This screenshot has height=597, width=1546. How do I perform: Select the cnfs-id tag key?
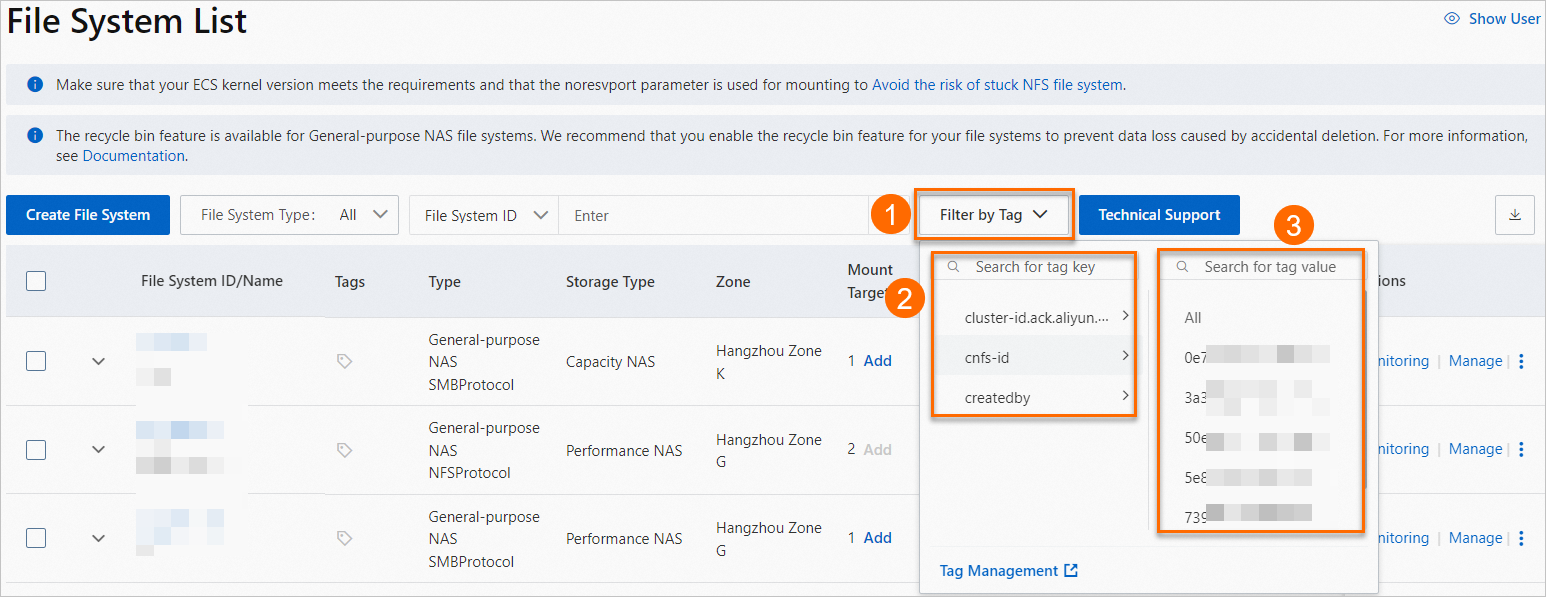point(1033,357)
